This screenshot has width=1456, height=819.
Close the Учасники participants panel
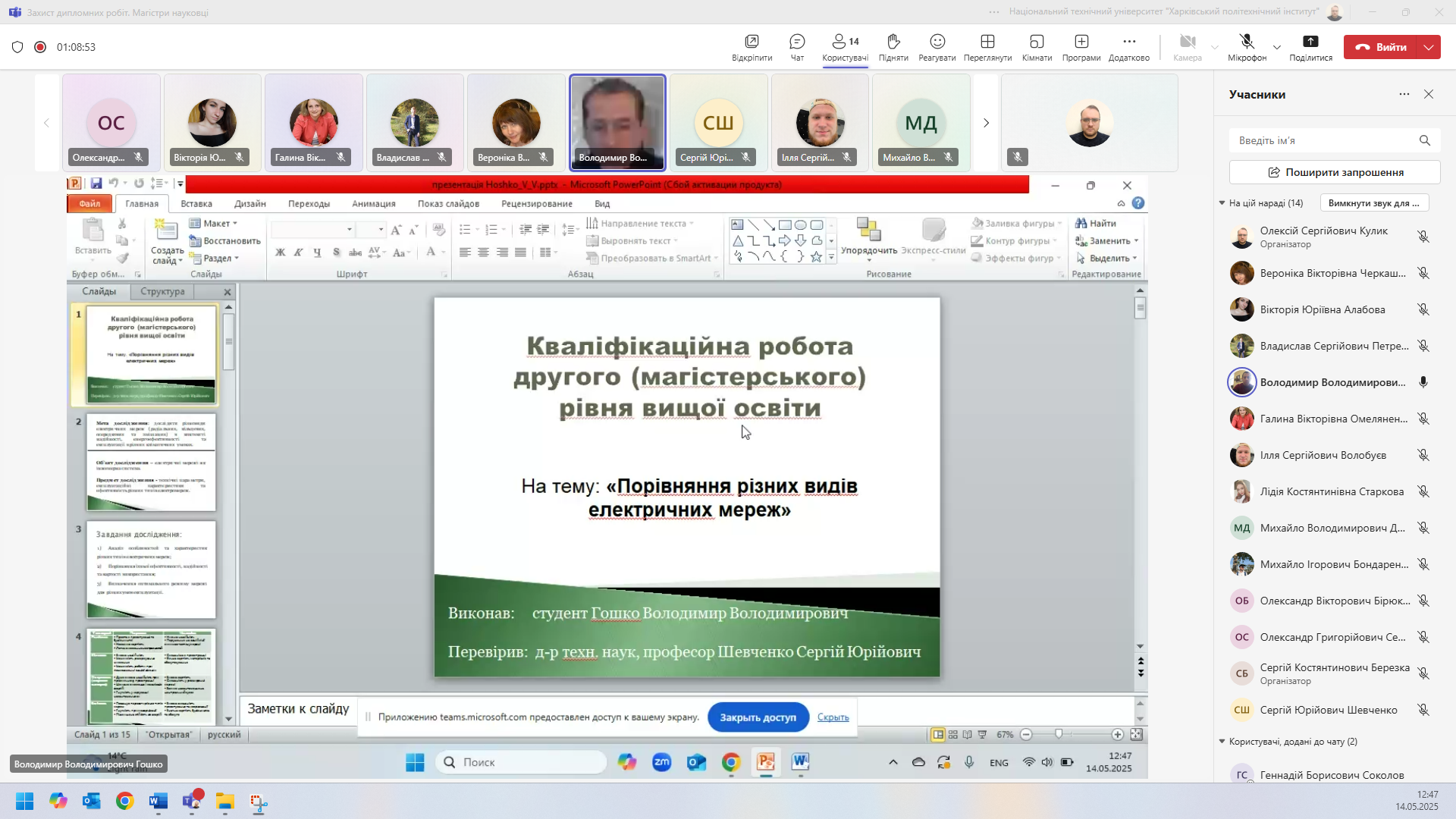tap(1429, 94)
